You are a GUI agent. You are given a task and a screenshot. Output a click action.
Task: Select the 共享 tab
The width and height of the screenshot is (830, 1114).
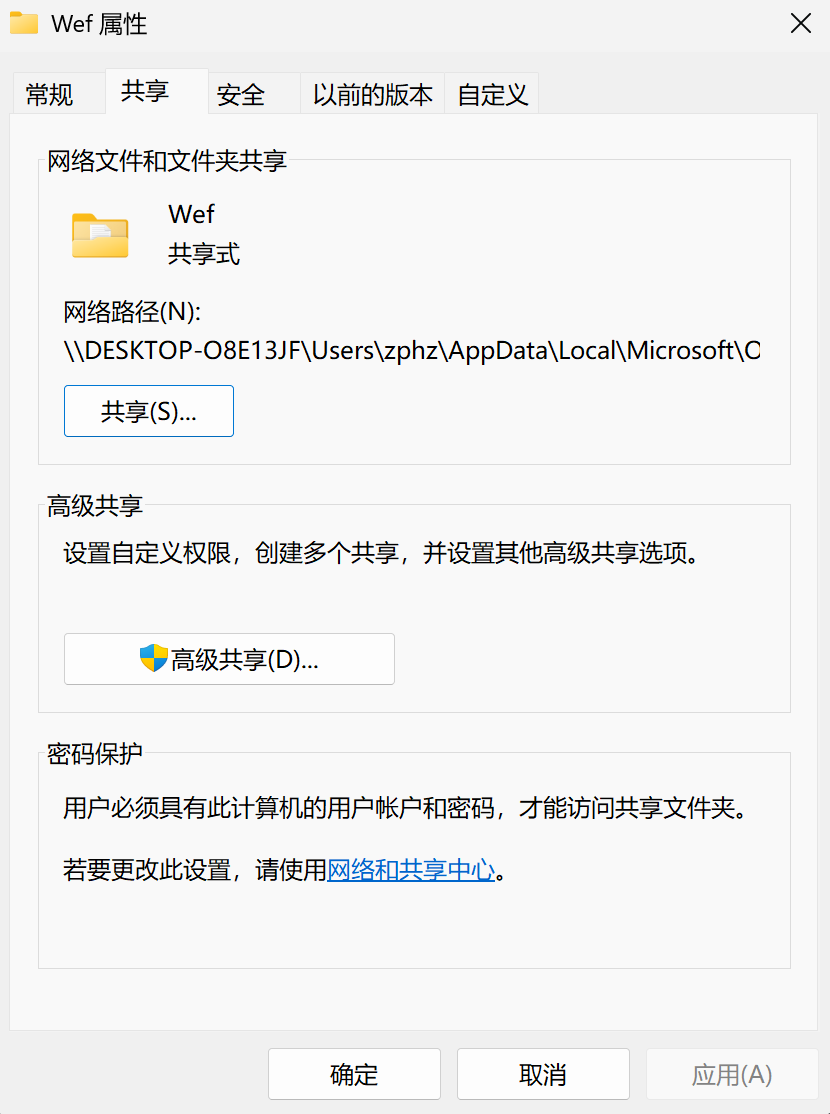(x=145, y=93)
